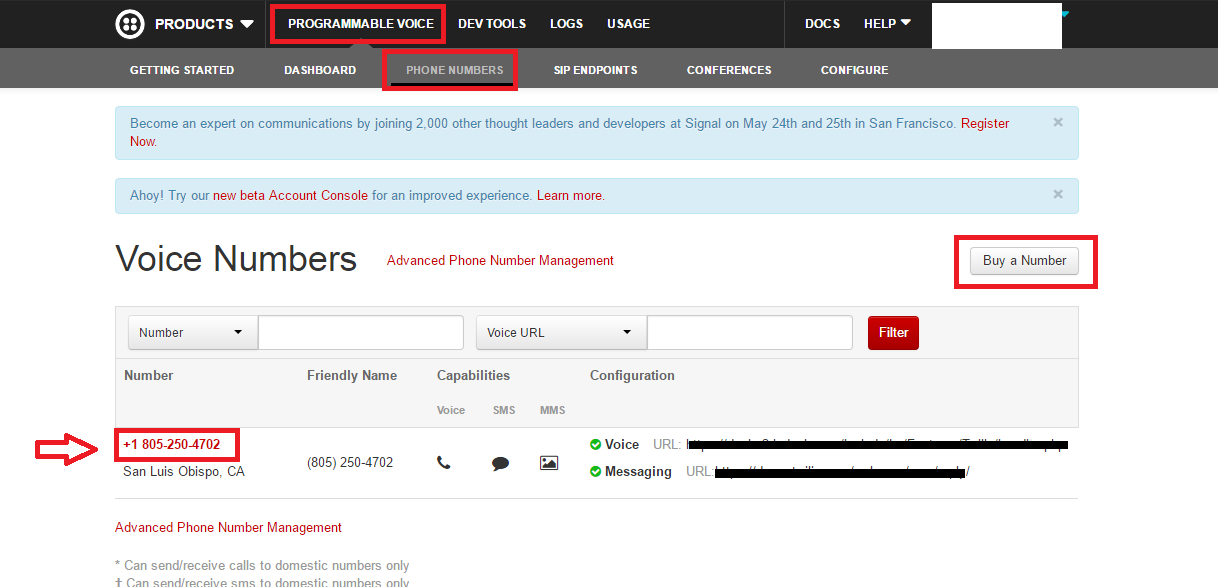Click the Voice capability phone icon
This screenshot has height=587, width=1218.
click(x=444, y=463)
